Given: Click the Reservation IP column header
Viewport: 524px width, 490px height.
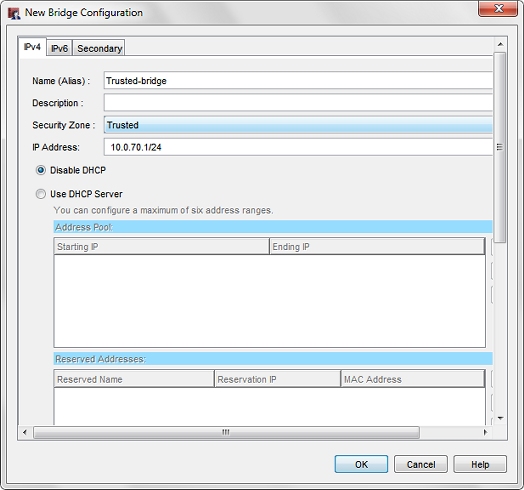Looking at the screenshot, I should 277,379.
